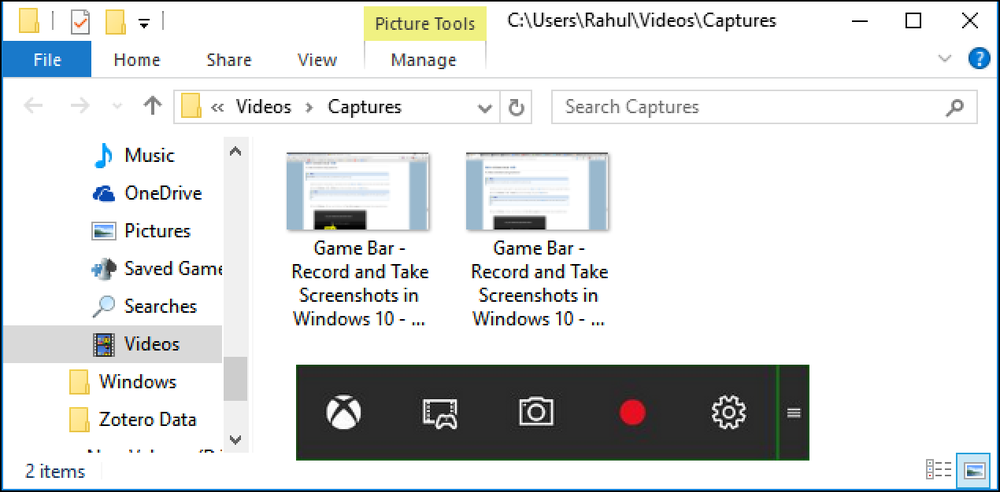The image size is (1000, 492).
Task: Open the Manage tab
Action: pyautogui.click(x=423, y=60)
